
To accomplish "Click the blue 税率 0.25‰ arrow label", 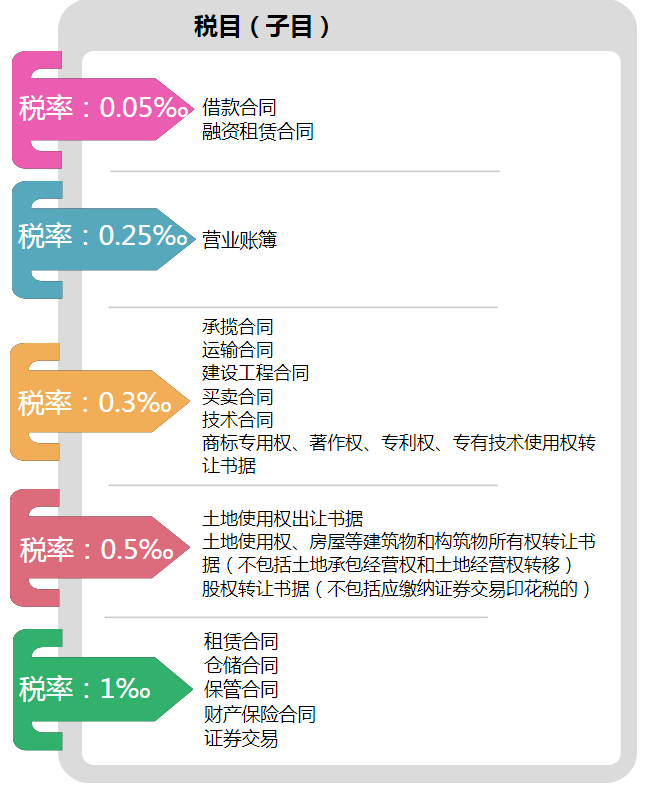I will point(103,239).
